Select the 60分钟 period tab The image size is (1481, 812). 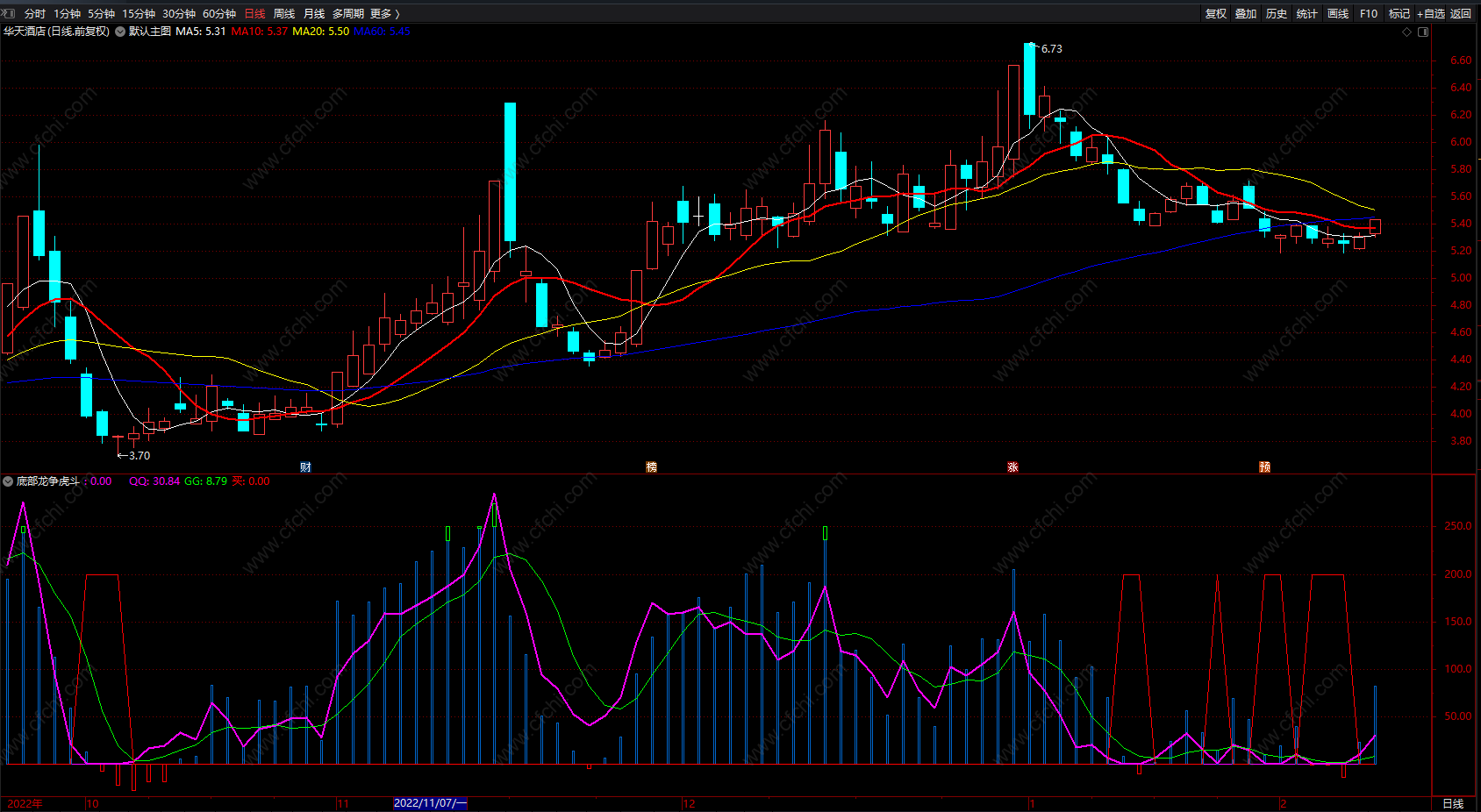pos(219,13)
